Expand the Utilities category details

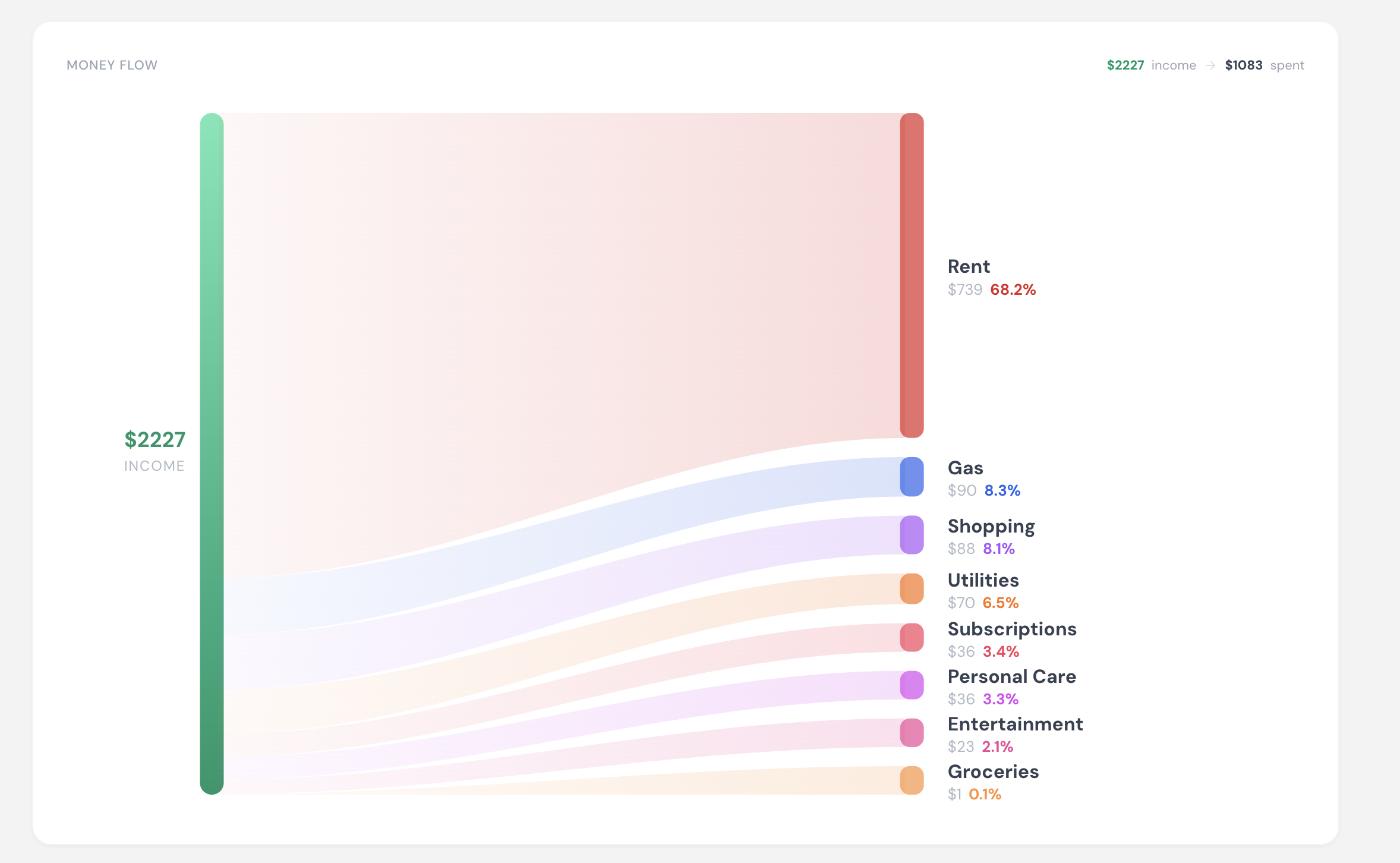tap(983, 580)
